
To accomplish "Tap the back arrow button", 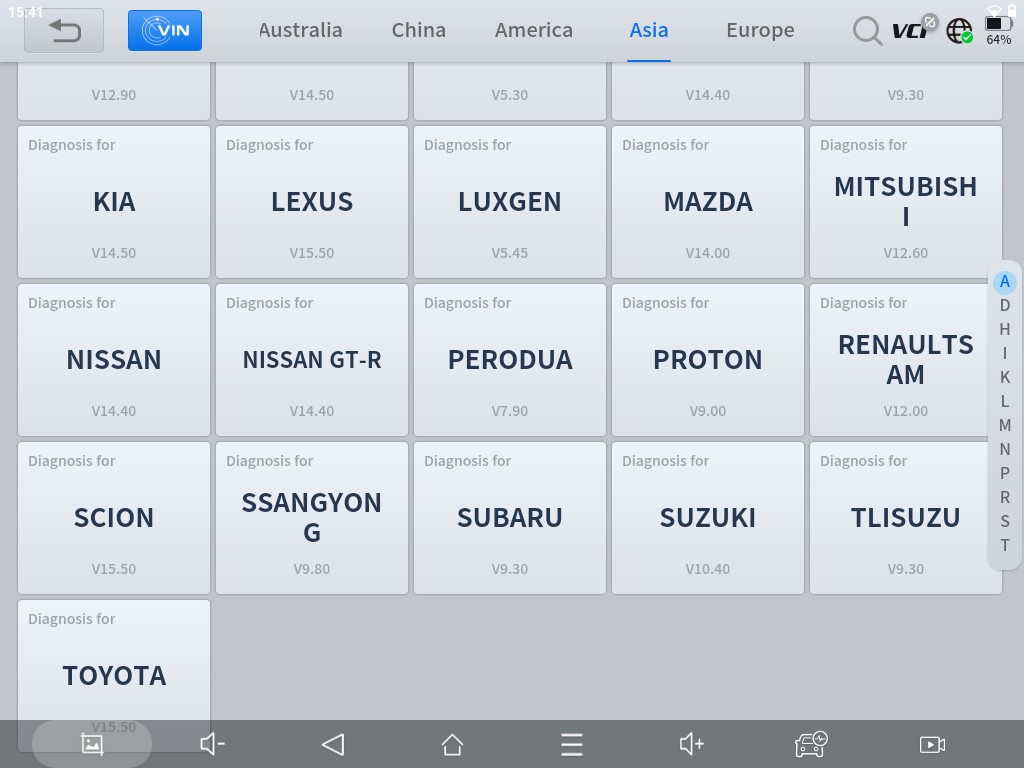I will (x=64, y=30).
